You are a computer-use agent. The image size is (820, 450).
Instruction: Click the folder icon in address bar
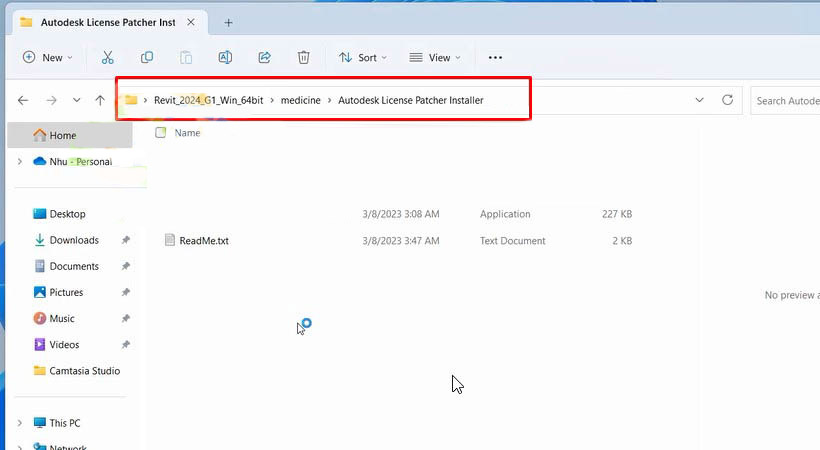click(131, 100)
